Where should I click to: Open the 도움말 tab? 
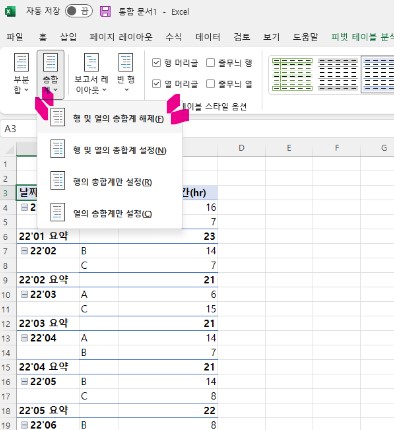(x=305, y=36)
